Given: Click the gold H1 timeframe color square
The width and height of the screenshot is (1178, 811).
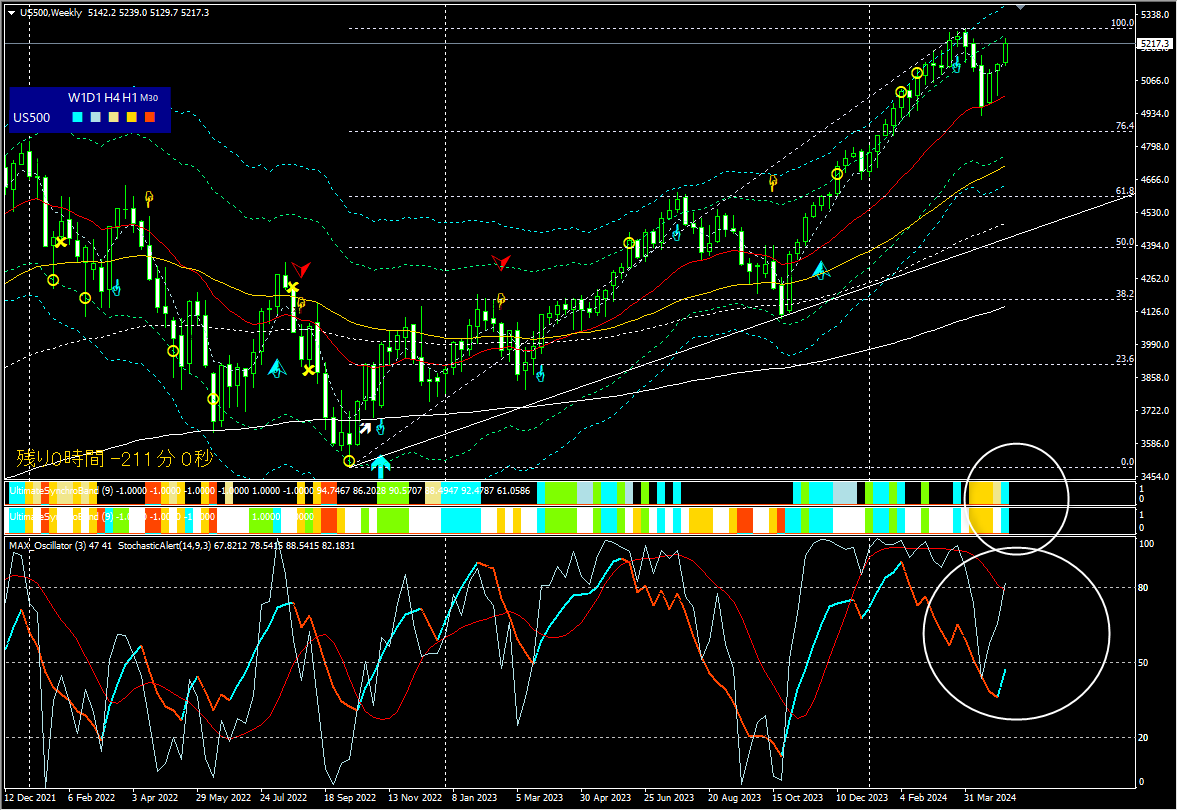Looking at the screenshot, I should click(x=131, y=117).
